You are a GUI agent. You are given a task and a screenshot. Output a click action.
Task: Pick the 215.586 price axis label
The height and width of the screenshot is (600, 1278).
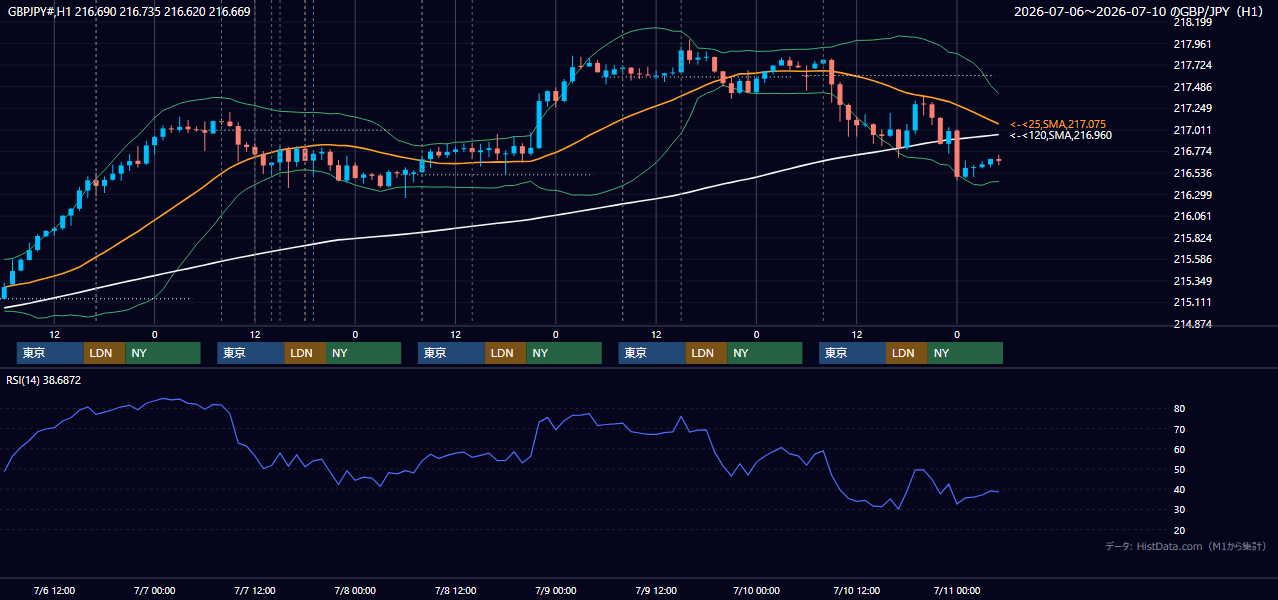(1193, 259)
